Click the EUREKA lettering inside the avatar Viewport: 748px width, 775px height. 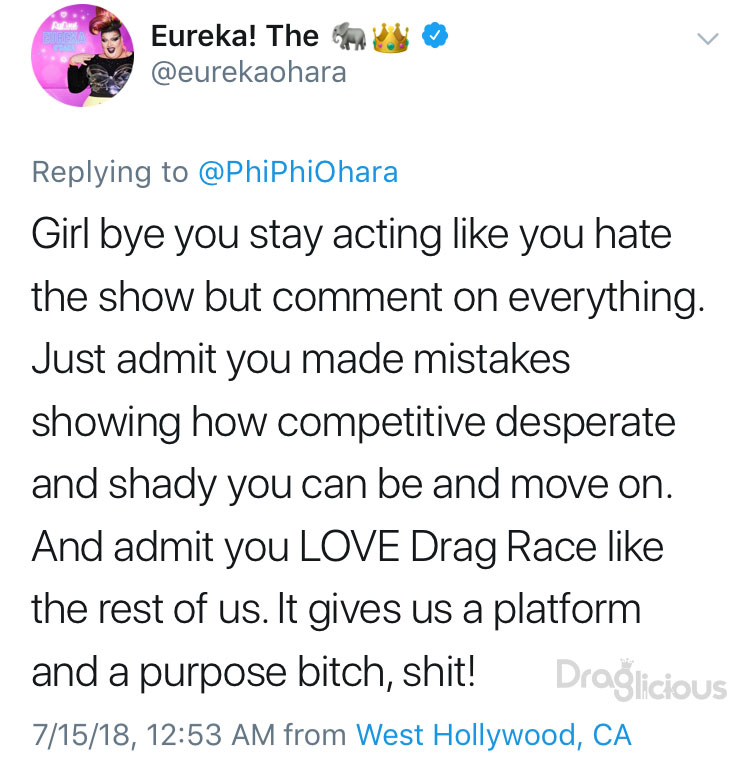coord(65,39)
